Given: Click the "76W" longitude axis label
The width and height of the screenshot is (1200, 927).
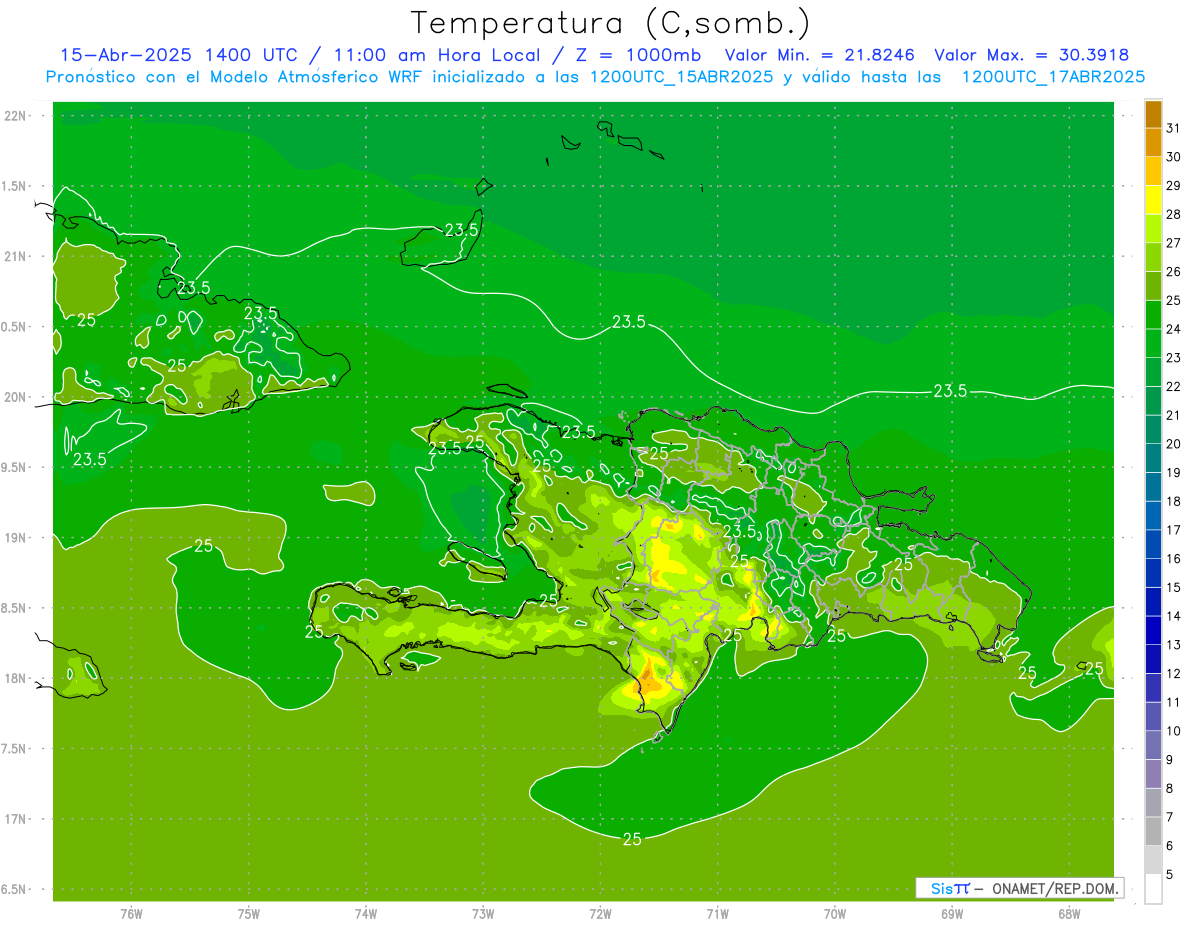Looking at the screenshot, I should (x=131, y=913).
